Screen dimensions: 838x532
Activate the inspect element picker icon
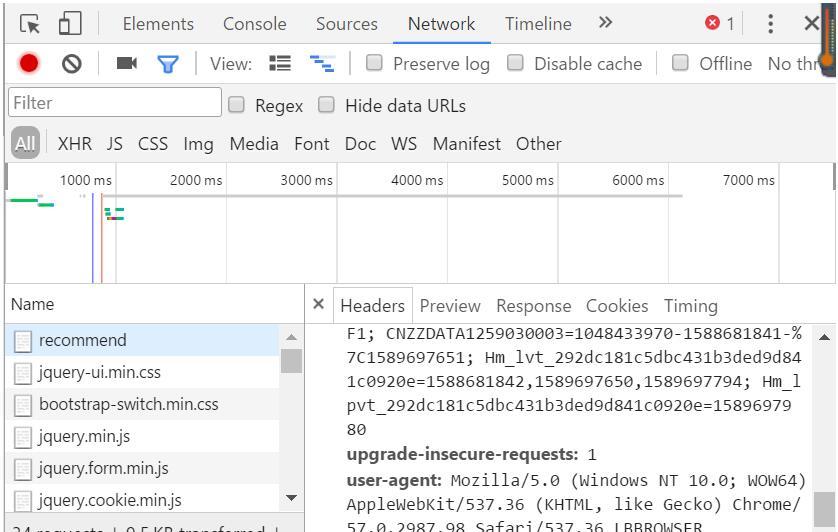[30, 24]
